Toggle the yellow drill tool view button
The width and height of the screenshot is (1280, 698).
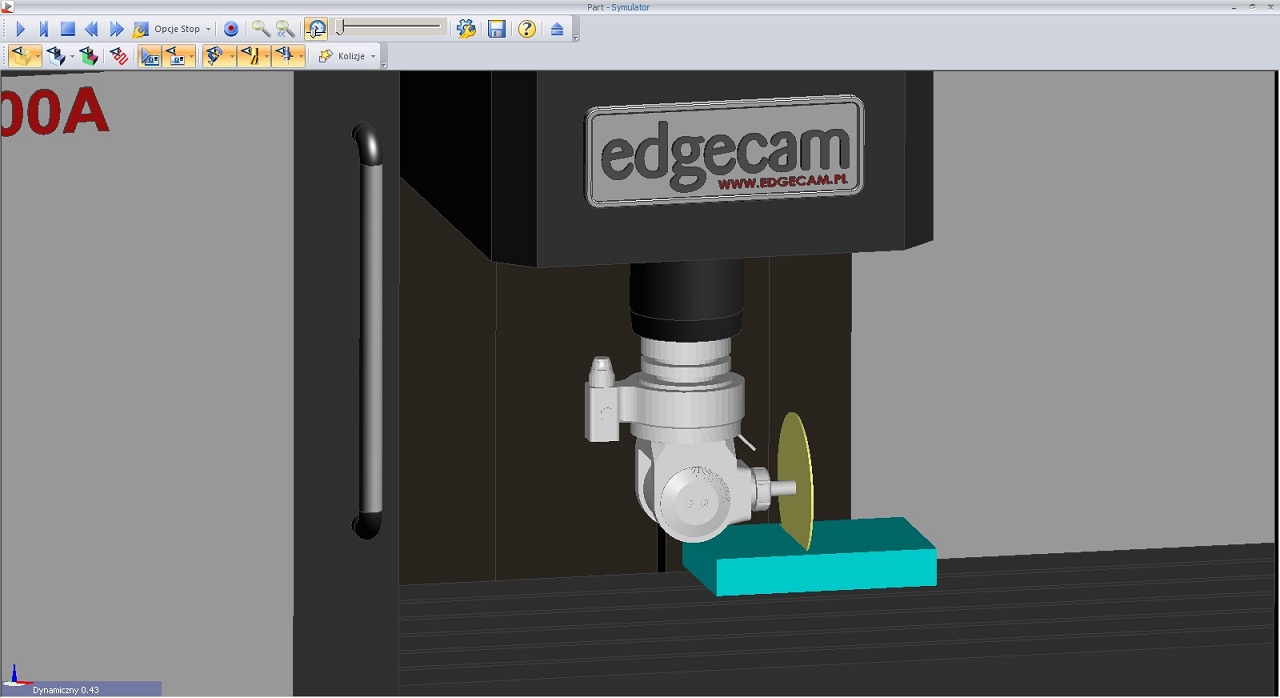[248, 56]
